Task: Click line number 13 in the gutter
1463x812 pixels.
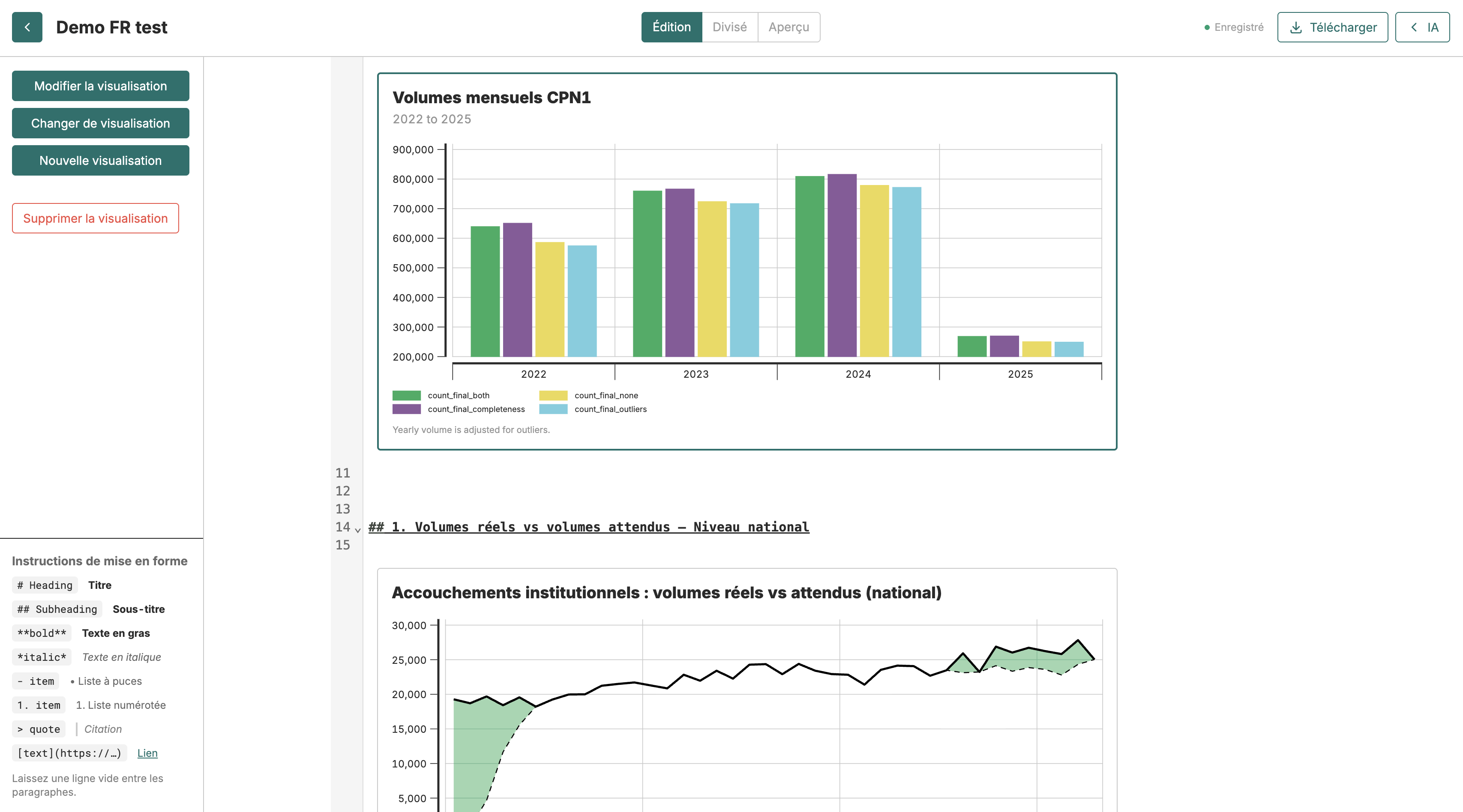Action: (342, 509)
